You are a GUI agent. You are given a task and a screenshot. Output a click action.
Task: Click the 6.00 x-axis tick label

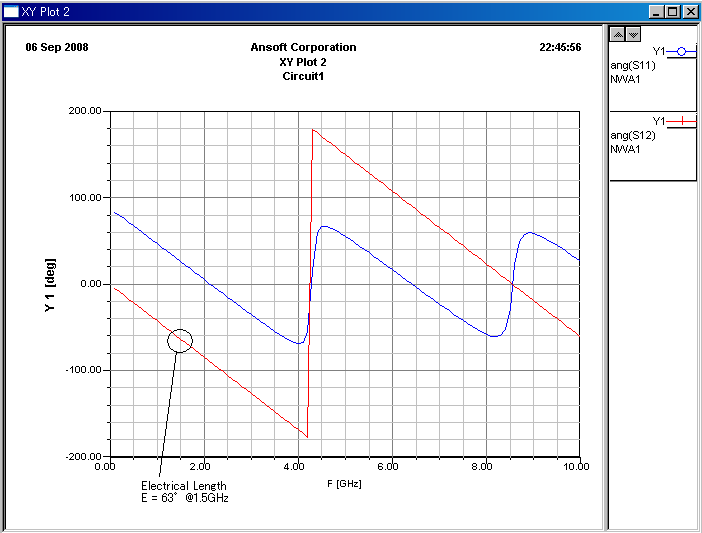click(388, 467)
